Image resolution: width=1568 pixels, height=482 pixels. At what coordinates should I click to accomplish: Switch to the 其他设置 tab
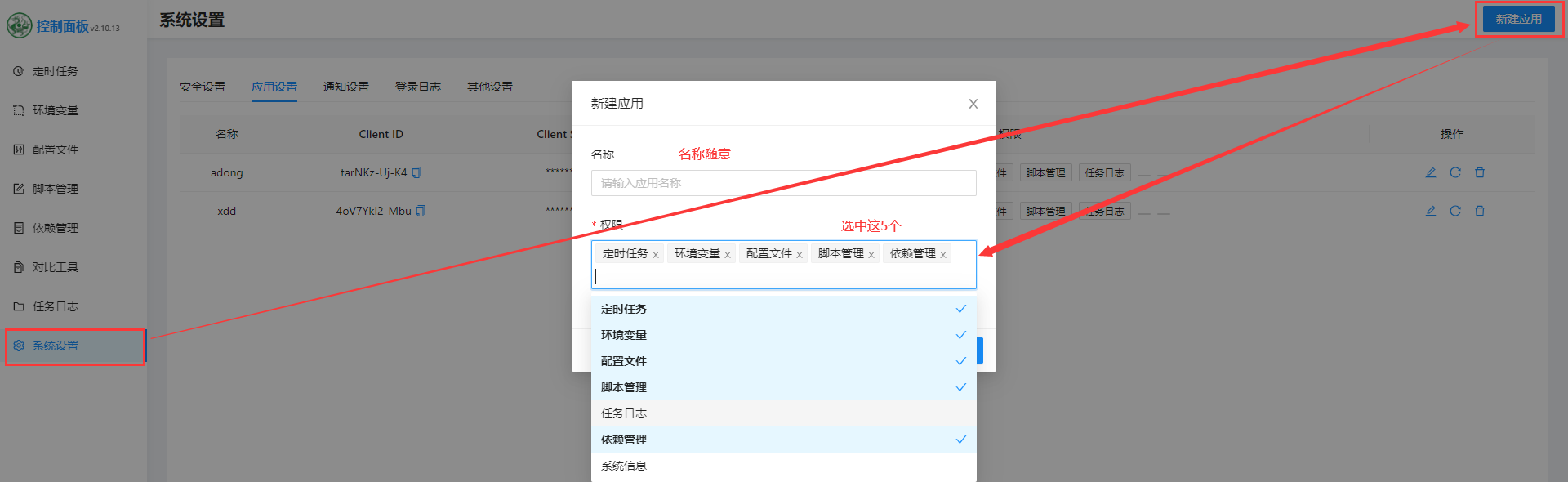point(490,87)
